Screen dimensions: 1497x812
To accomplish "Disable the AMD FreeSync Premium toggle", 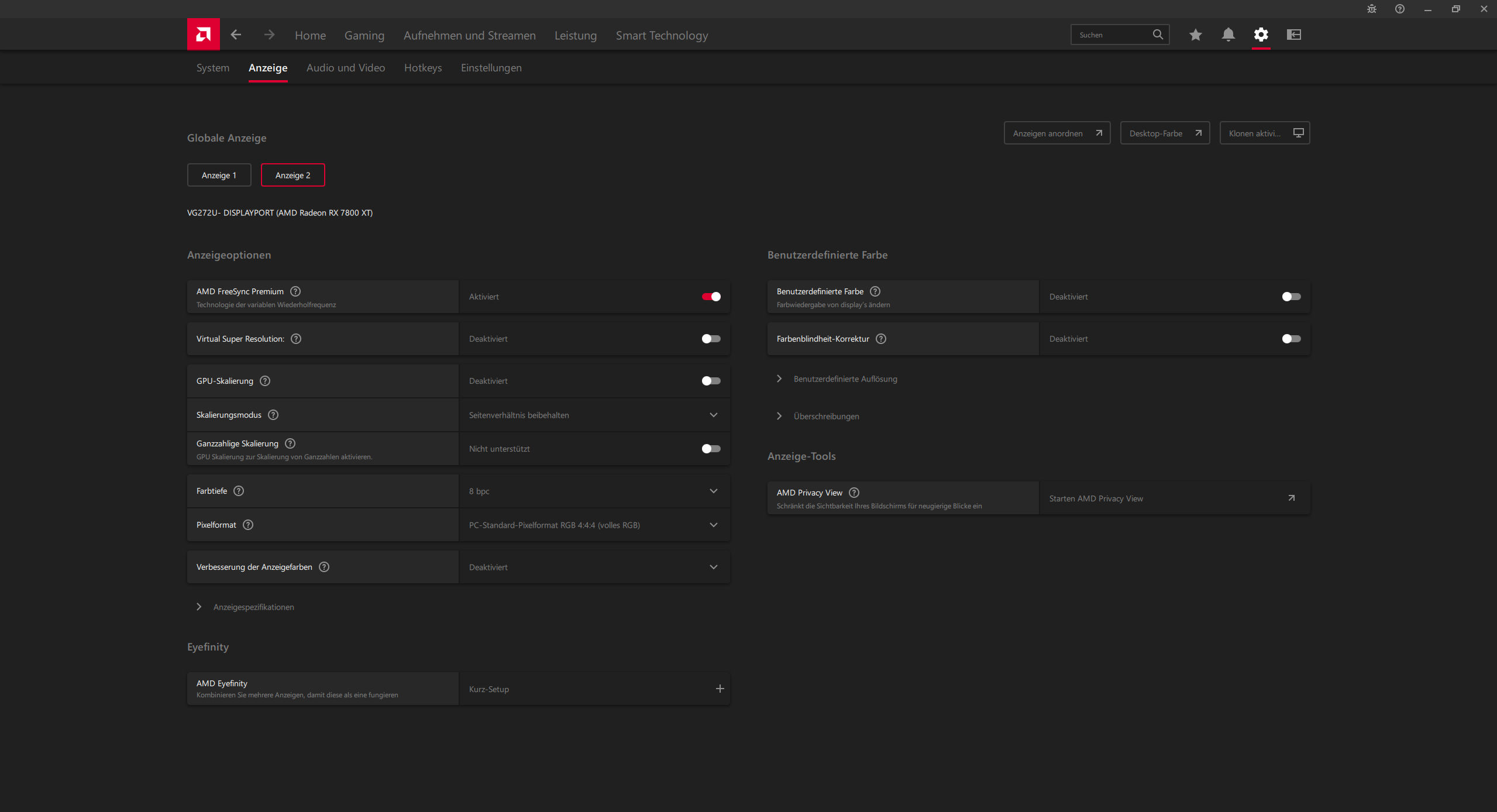I will (x=711, y=297).
